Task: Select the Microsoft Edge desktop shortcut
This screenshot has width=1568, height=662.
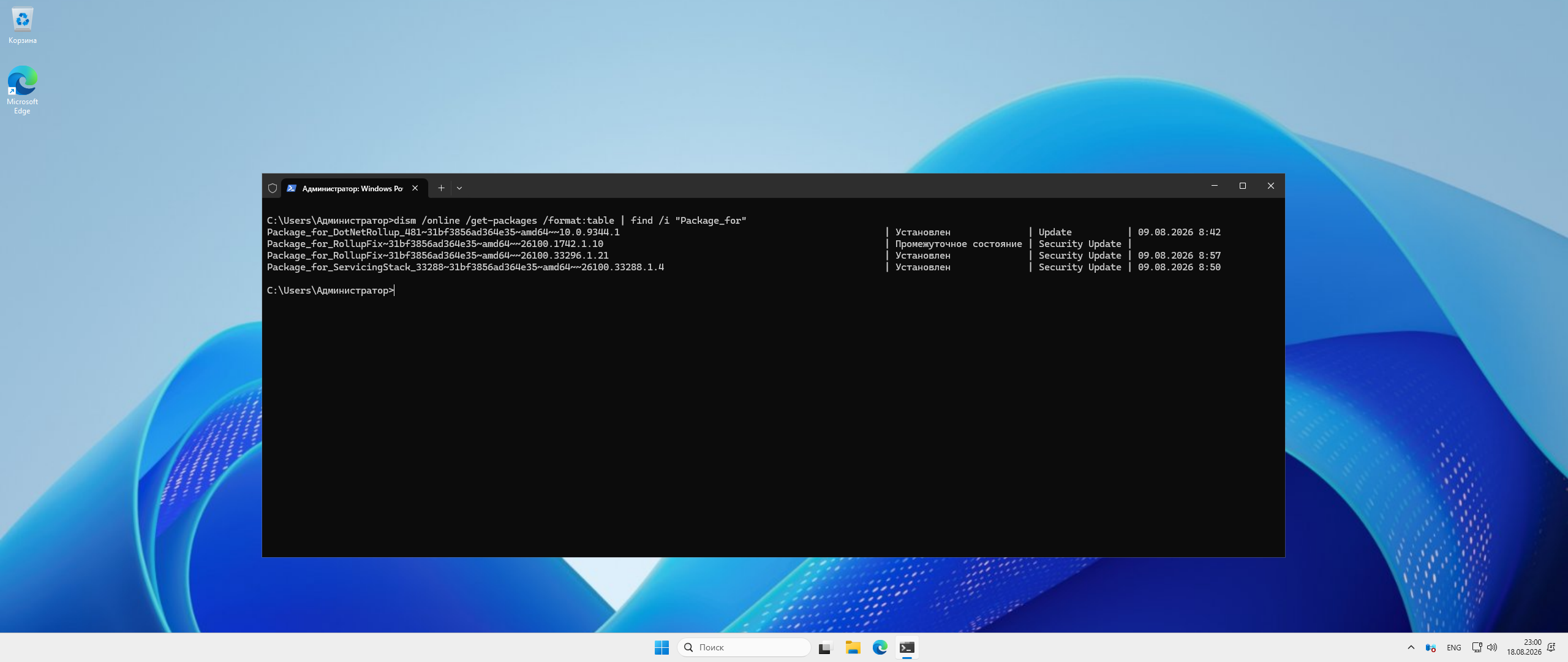Action: tap(23, 89)
